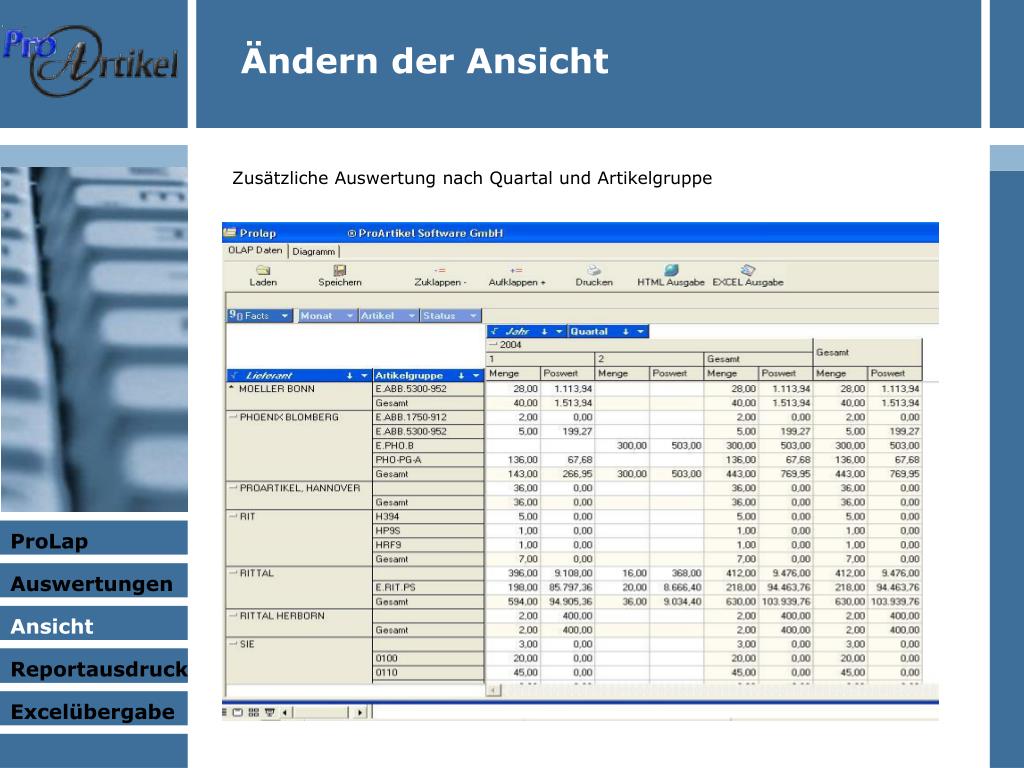Click the slide photo of stacked folders
This screenshot has width=1024, height=768.
[x=94, y=339]
